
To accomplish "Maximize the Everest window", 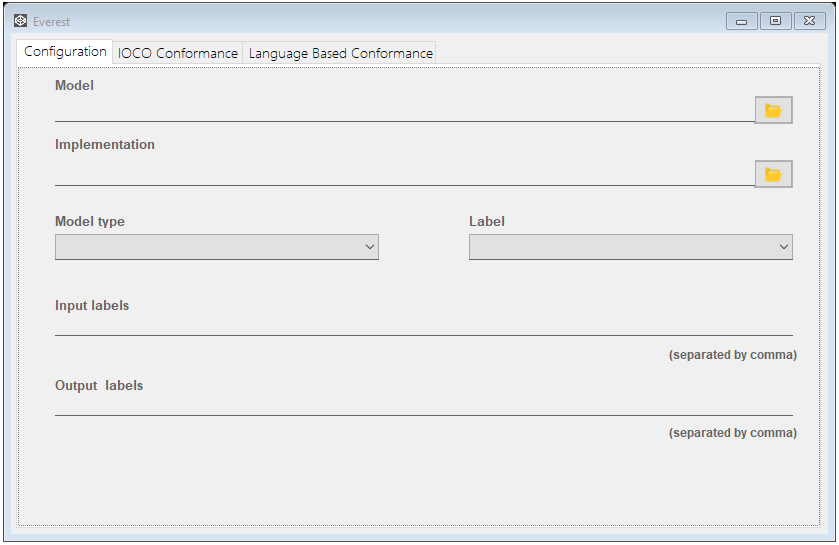I will [x=775, y=21].
